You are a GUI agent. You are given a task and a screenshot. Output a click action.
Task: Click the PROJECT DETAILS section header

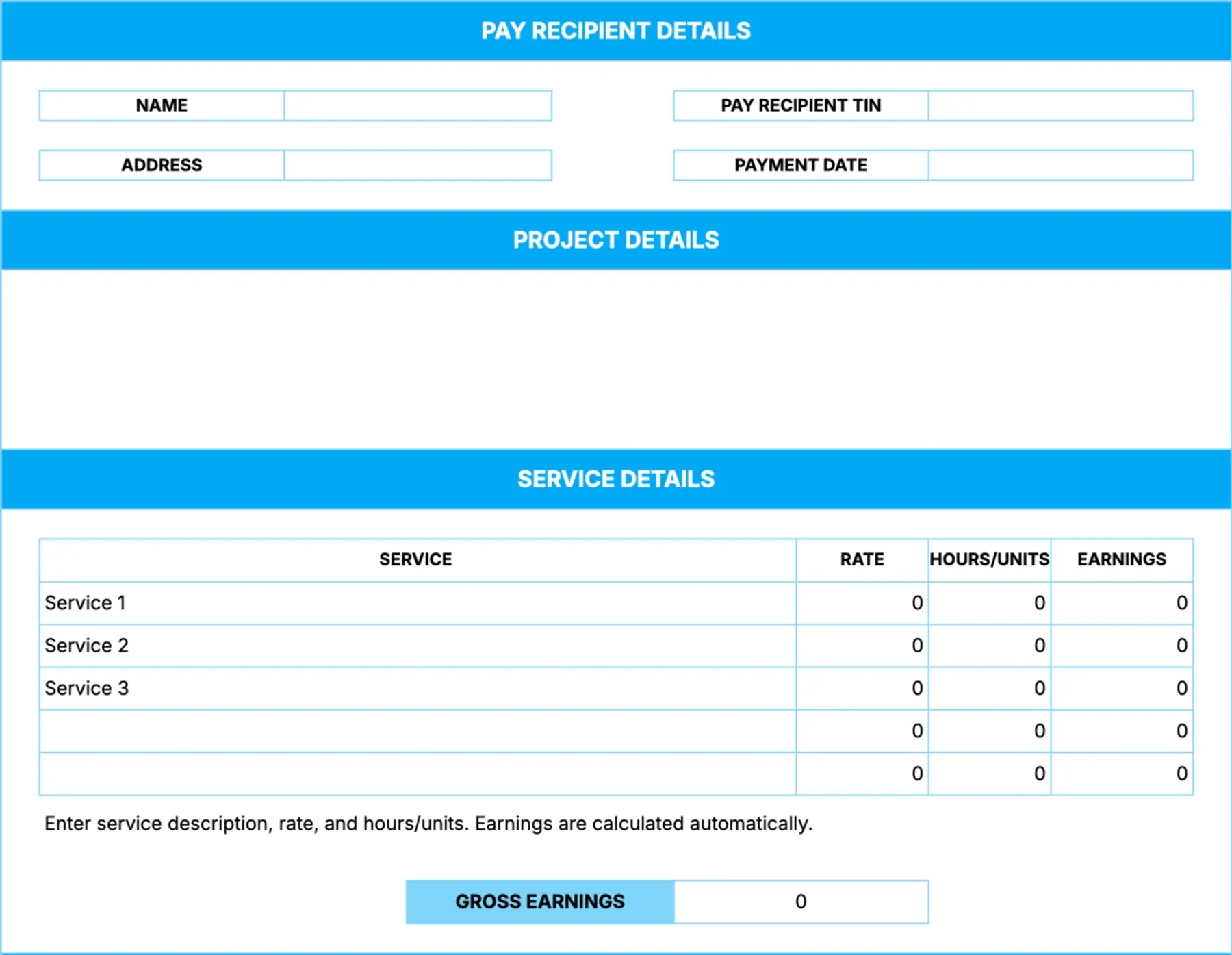pos(616,240)
